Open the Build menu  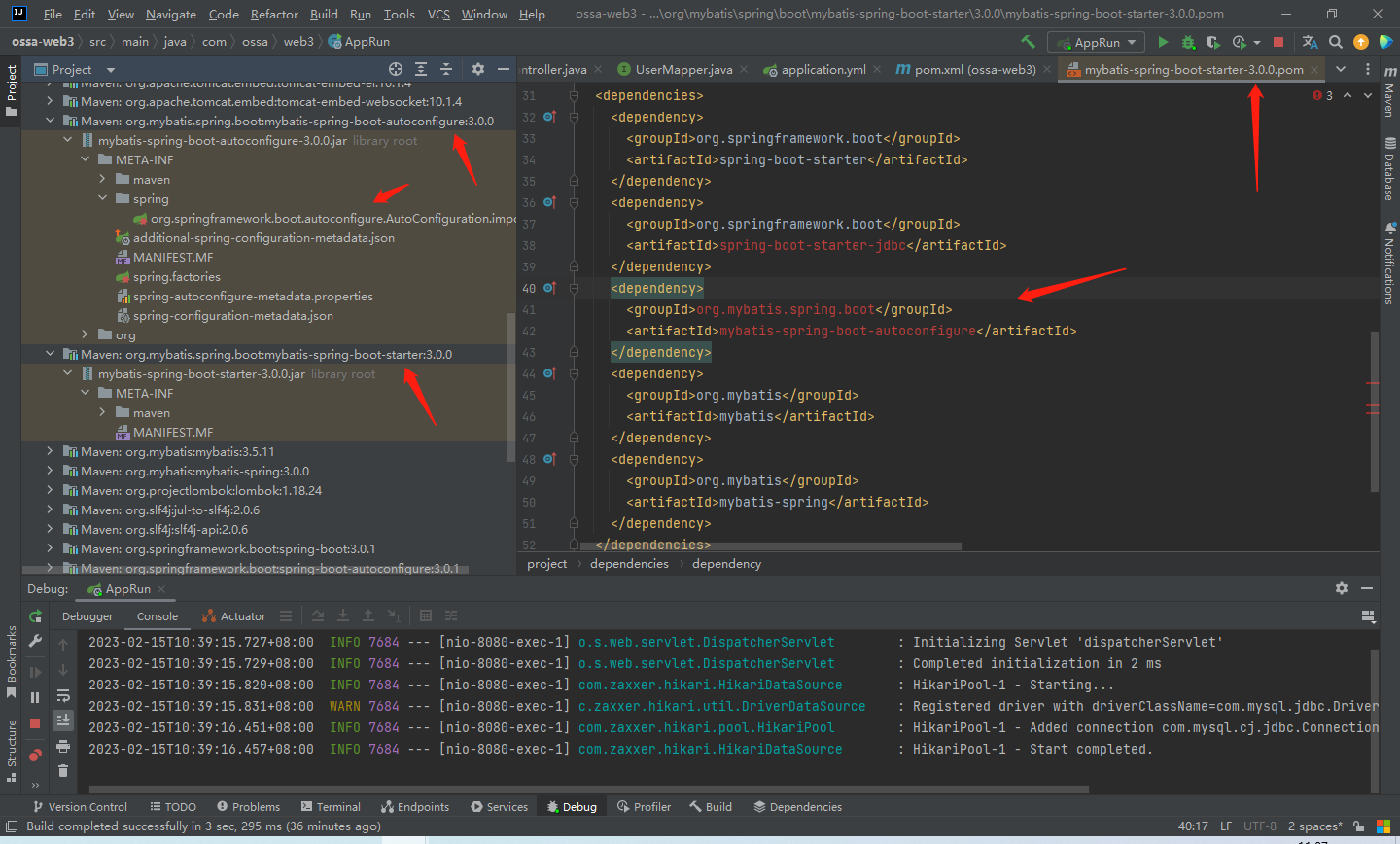(324, 14)
